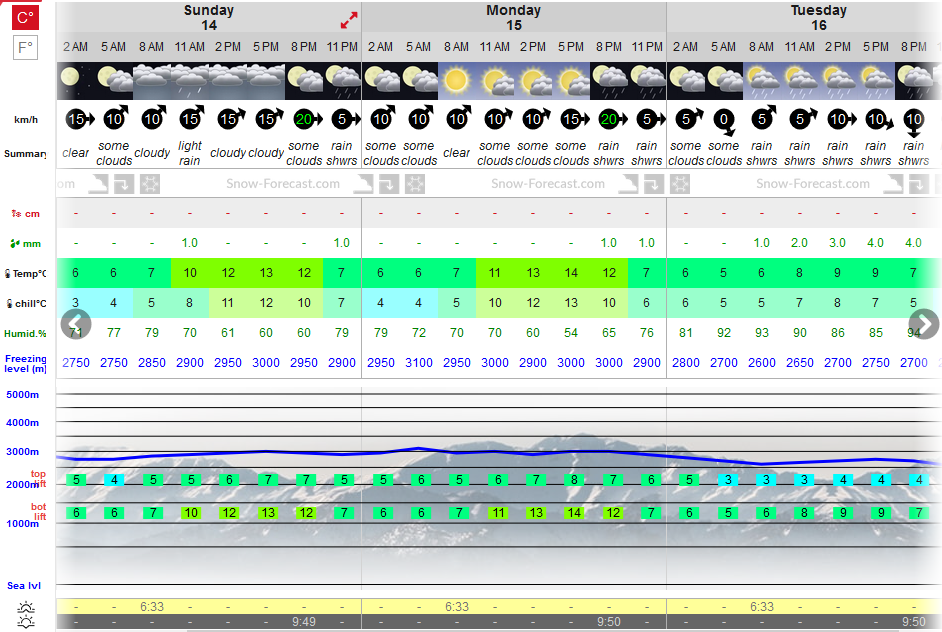The image size is (942, 632).
Task: Select the Celsius units button
Action: [25, 17]
